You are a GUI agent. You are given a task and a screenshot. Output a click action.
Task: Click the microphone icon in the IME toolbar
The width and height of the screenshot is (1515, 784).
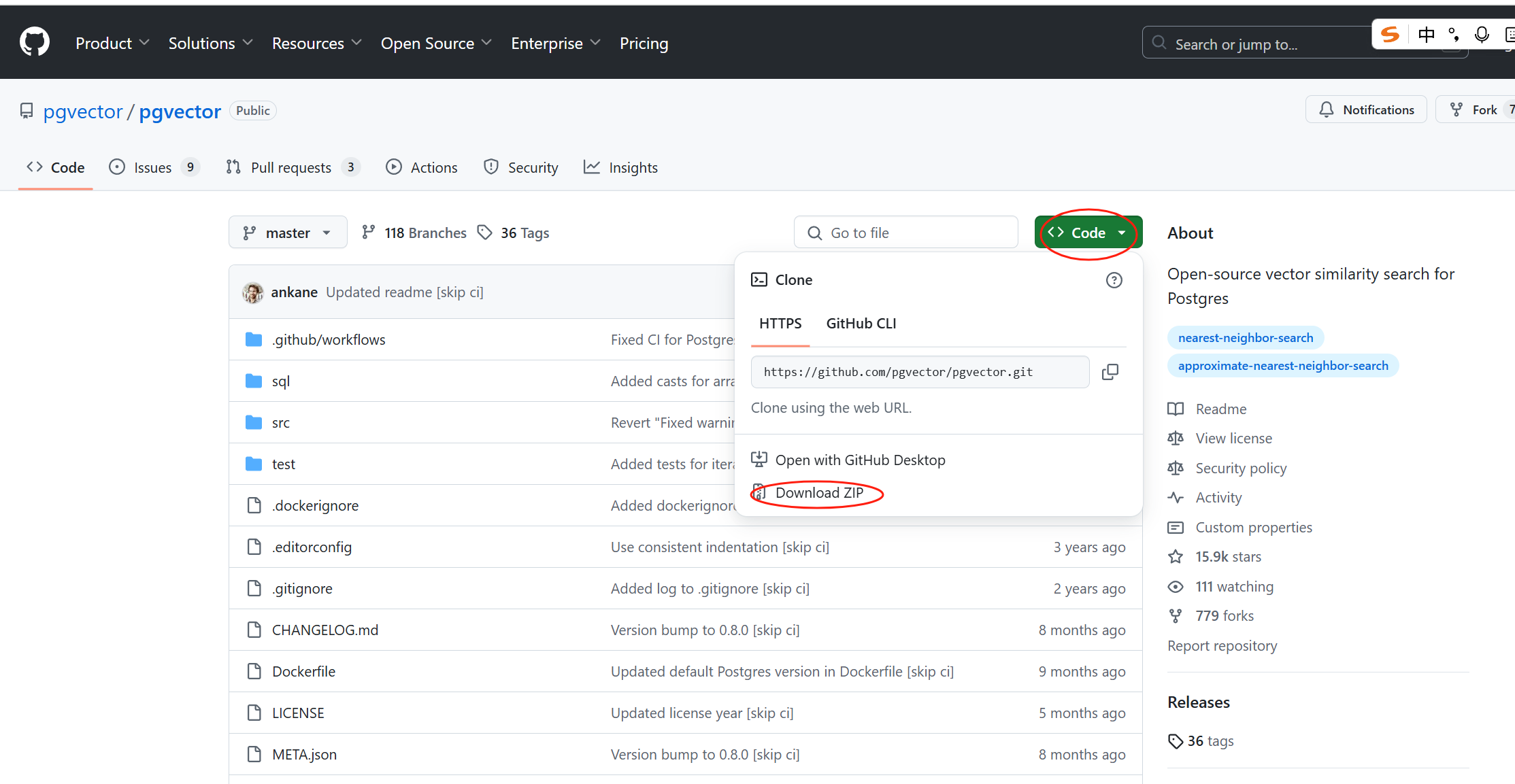pyautogui.click(x=1482, y=35)
